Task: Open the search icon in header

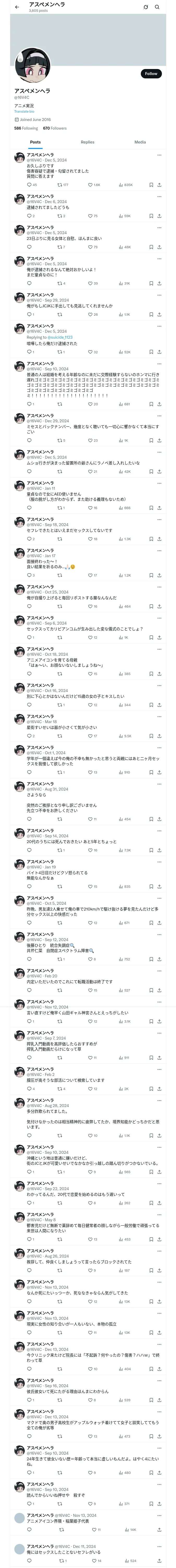Action: coord(157,7)
